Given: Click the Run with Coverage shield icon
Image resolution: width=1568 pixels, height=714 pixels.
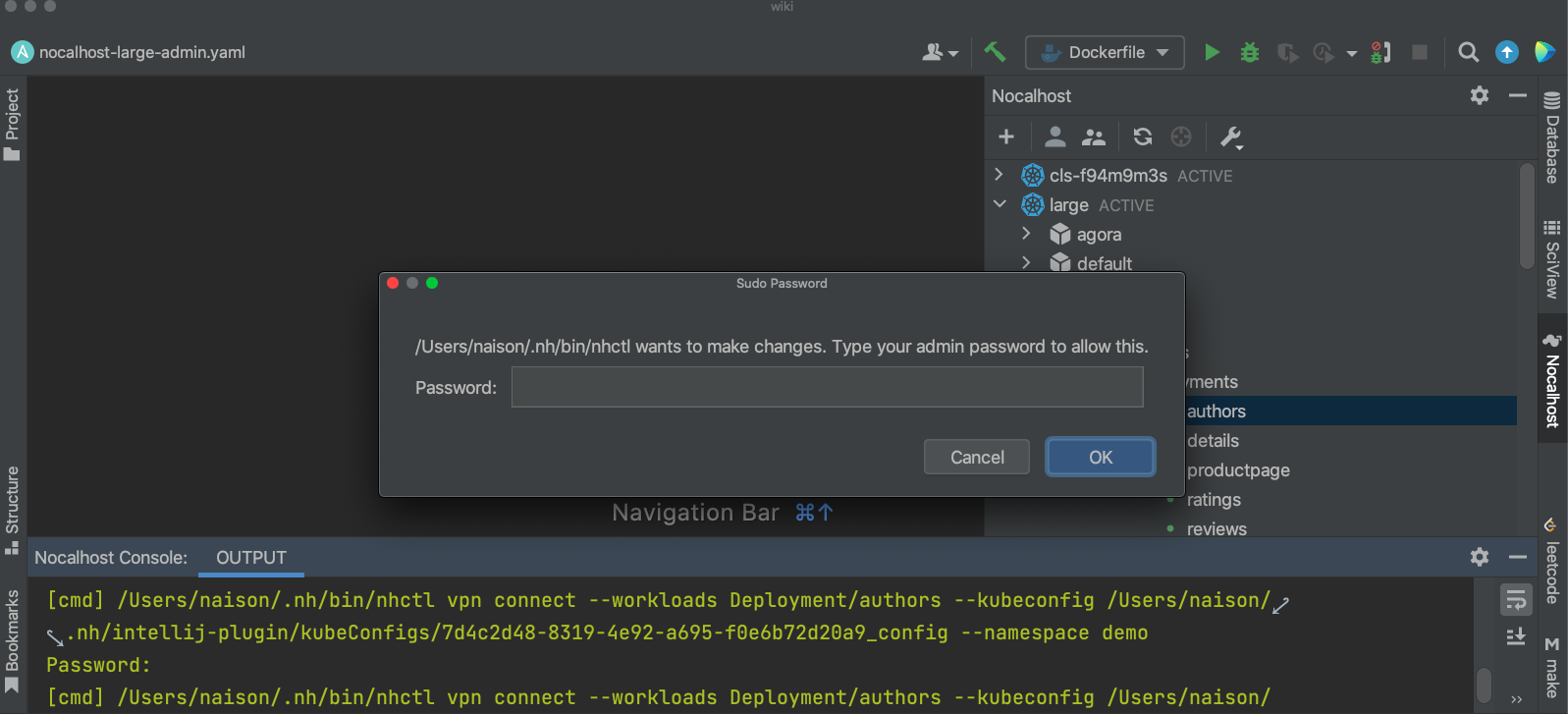Looking at the screenshot, I should point(1287,52).
